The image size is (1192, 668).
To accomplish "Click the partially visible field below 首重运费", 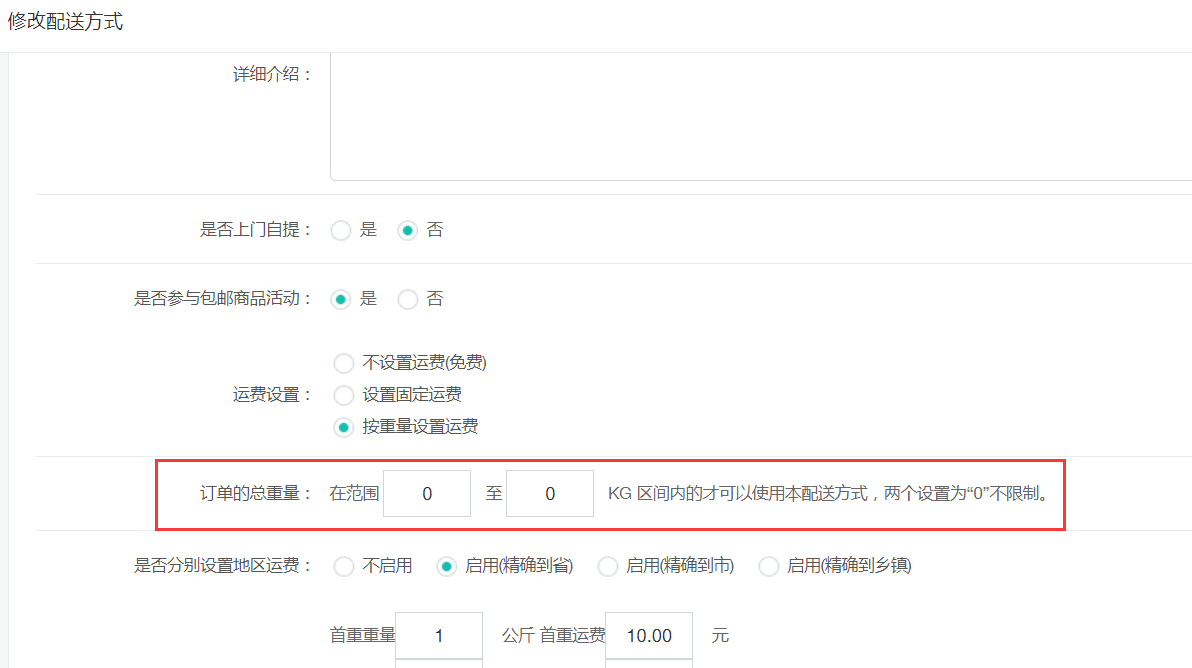I will 648,663.
